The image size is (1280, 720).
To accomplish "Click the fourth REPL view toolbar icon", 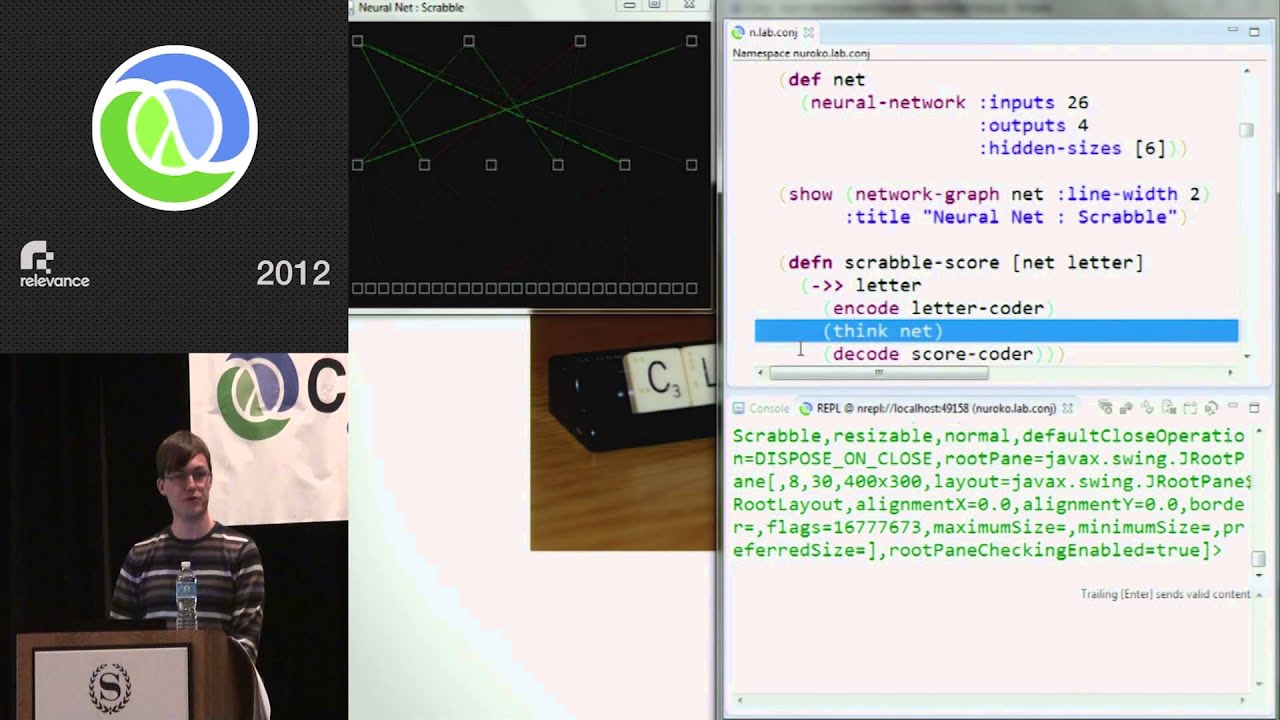I will pos(1170,408).
